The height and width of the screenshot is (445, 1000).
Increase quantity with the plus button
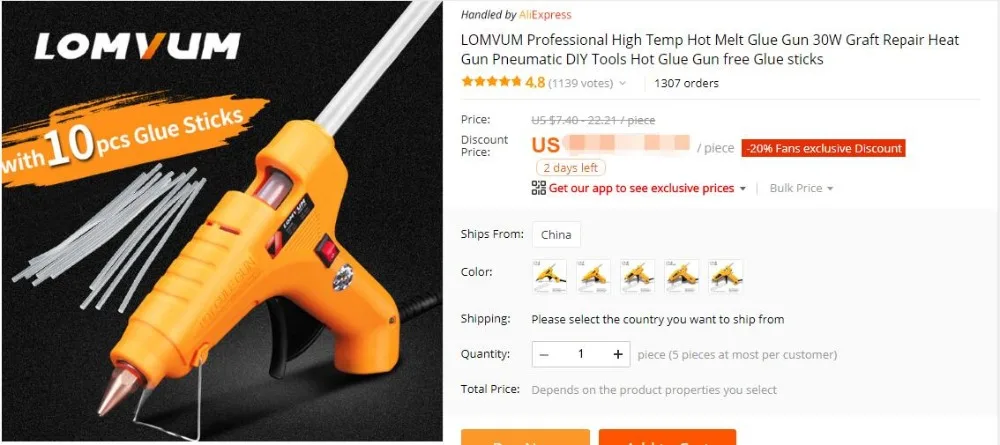coord(617,354)
